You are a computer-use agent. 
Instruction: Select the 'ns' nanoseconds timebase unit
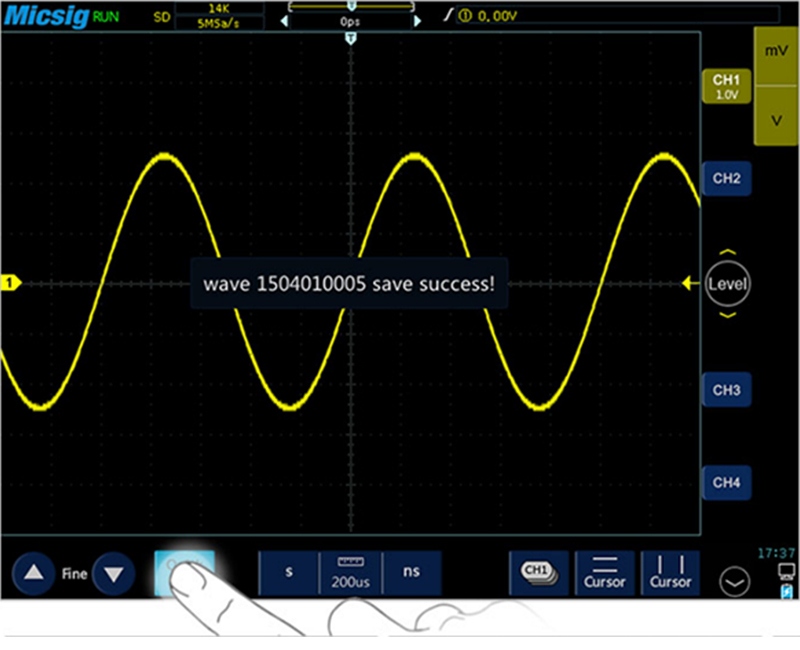(x=411, y=572)
